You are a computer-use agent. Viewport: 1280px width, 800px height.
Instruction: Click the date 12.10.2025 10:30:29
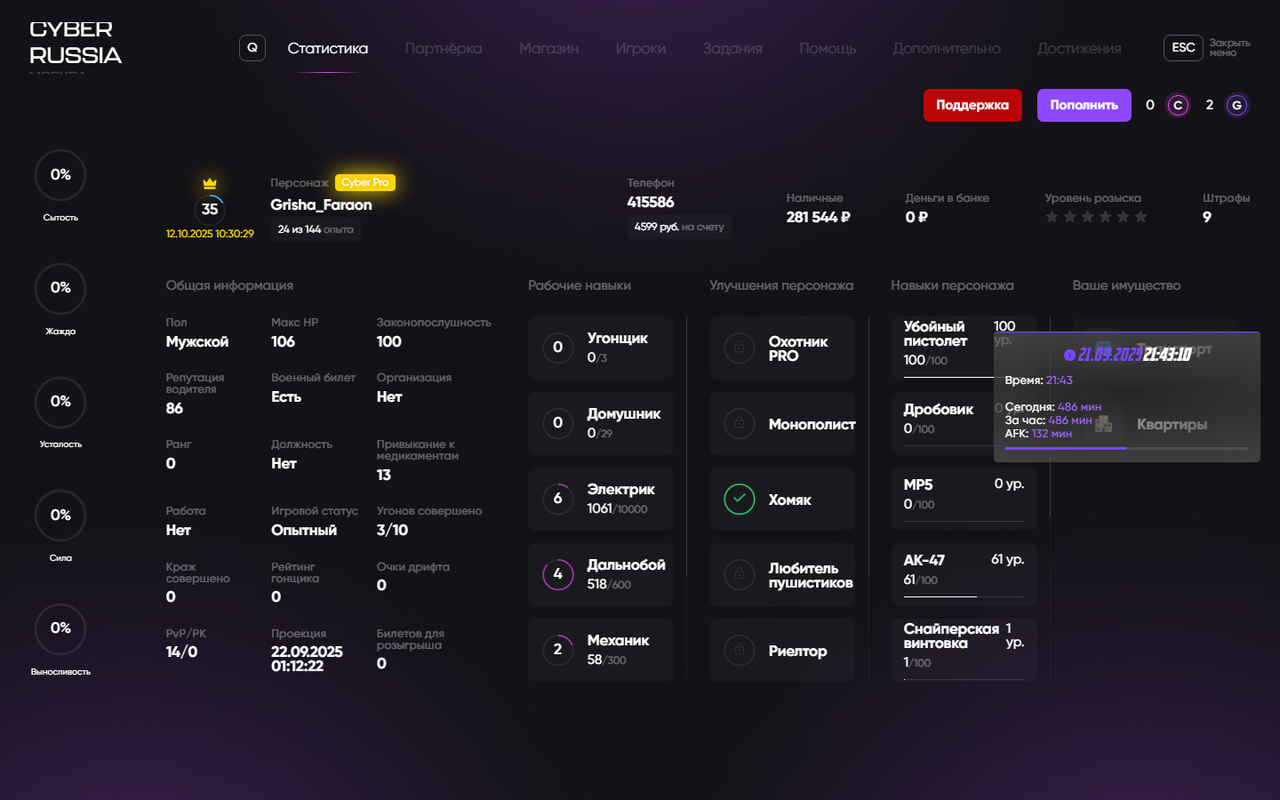[210, 234]
